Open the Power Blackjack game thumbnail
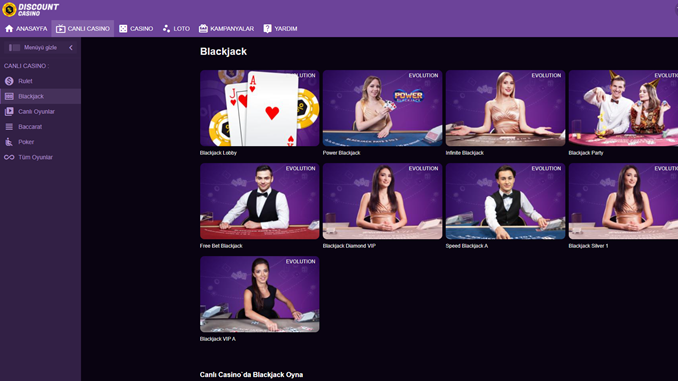Screen dimensions: 678x381 [x=382, y=108]
